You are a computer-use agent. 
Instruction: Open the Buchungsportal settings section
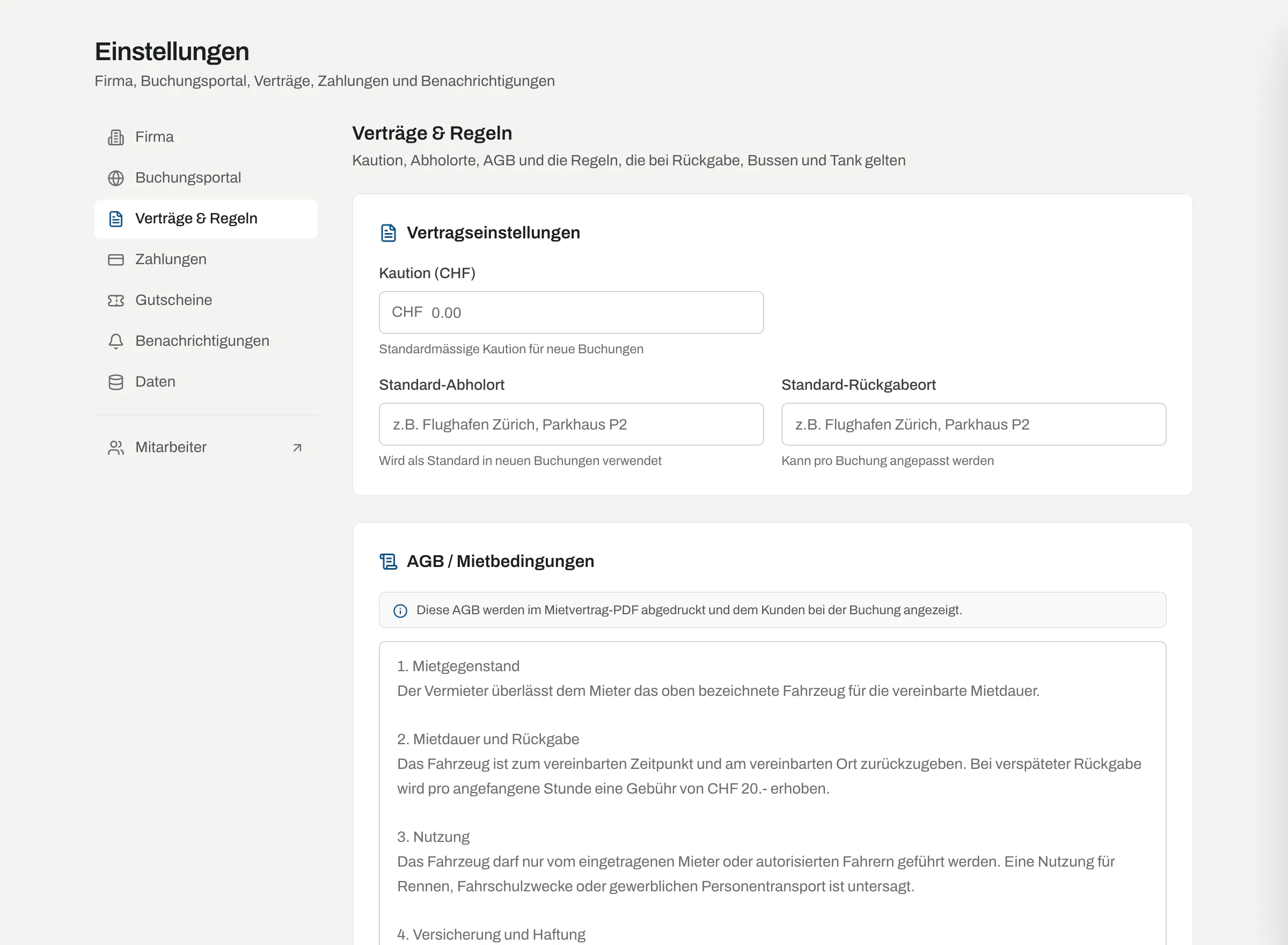206,178
